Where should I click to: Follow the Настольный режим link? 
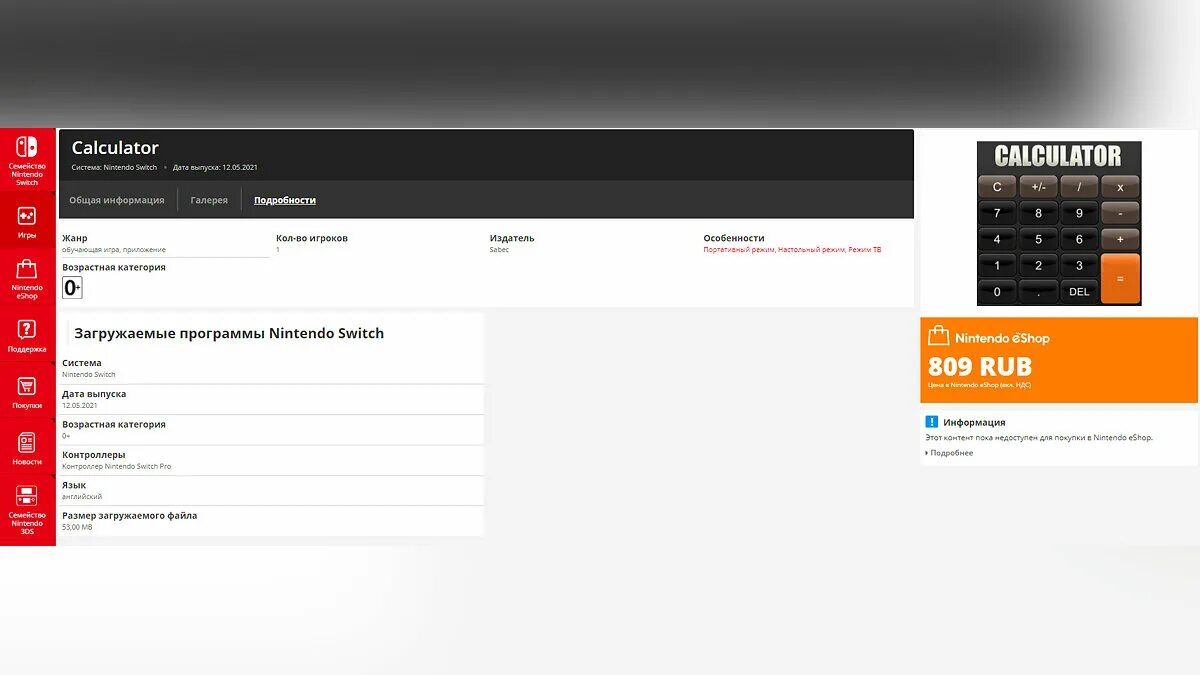(x=812, y=250)
